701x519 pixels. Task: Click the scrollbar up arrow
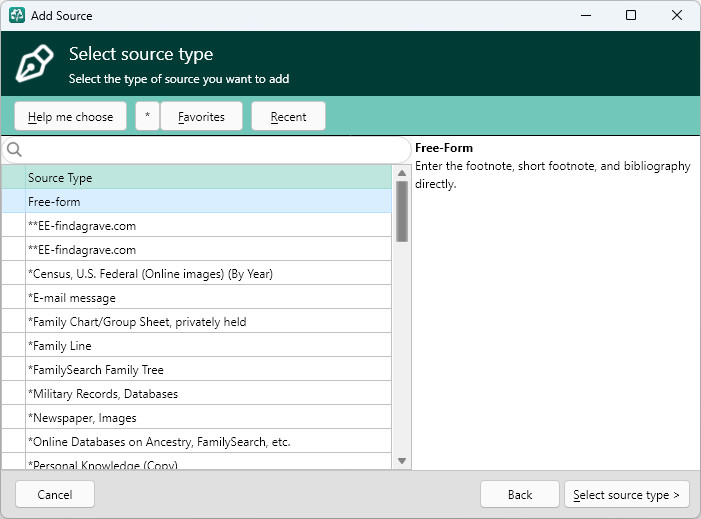pos(402,173)
